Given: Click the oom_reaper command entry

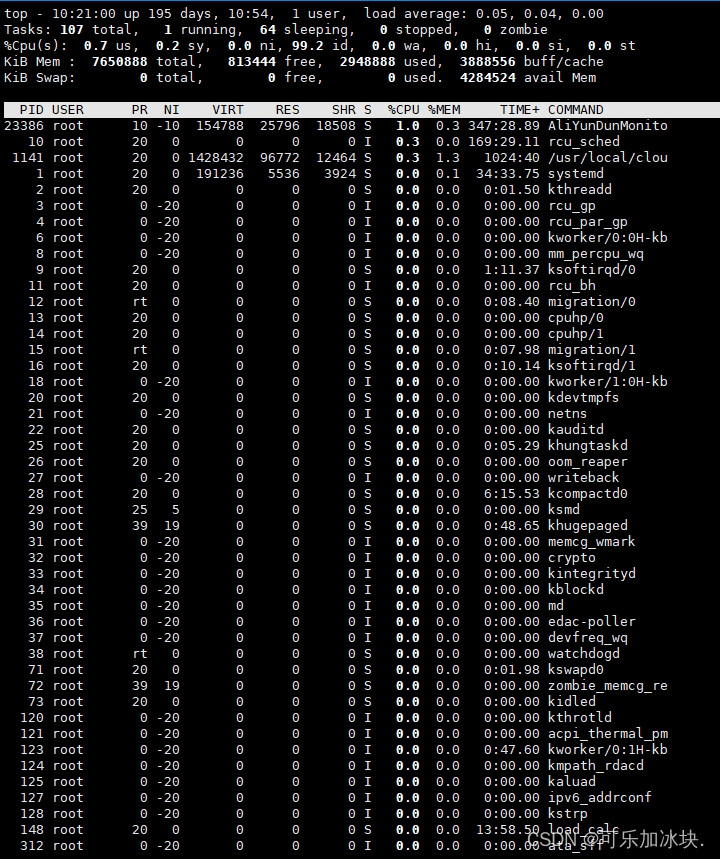Looking at the screenshot, I should tap(588, 461).
